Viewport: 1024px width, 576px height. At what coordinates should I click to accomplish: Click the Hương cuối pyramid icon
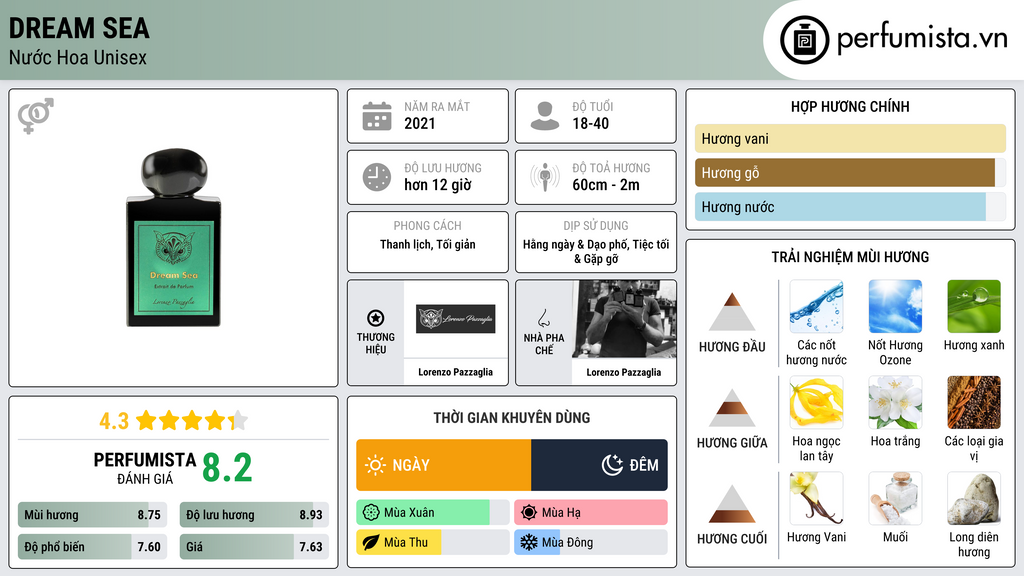(x=732, y=504)
